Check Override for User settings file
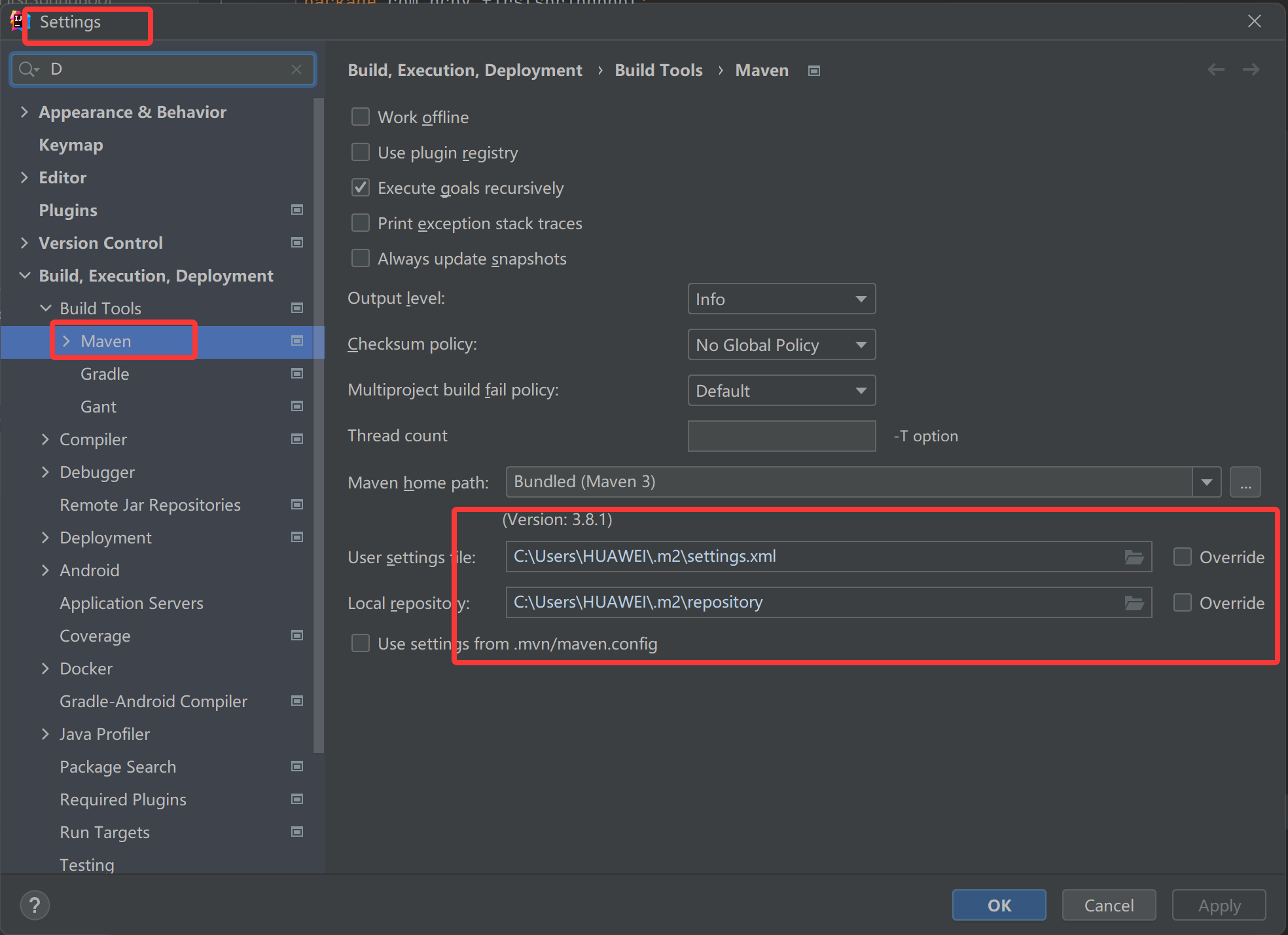This screenshot has width=1288, height=935. pyautogui.click(x=1183, y=557)
